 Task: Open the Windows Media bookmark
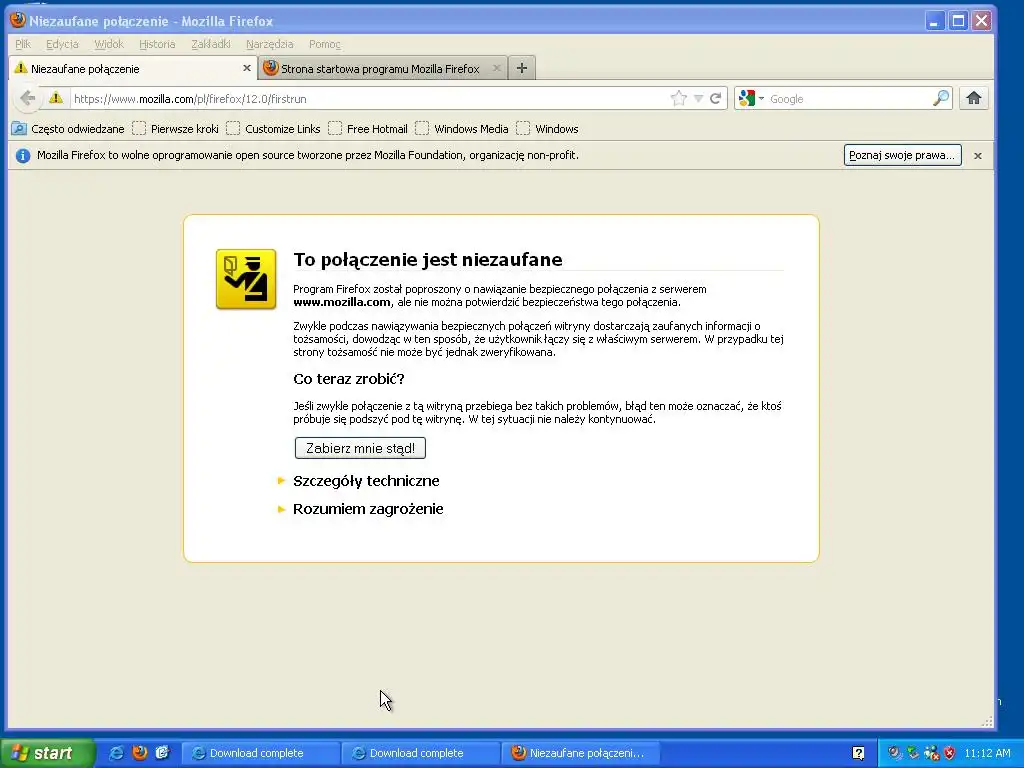462,129
